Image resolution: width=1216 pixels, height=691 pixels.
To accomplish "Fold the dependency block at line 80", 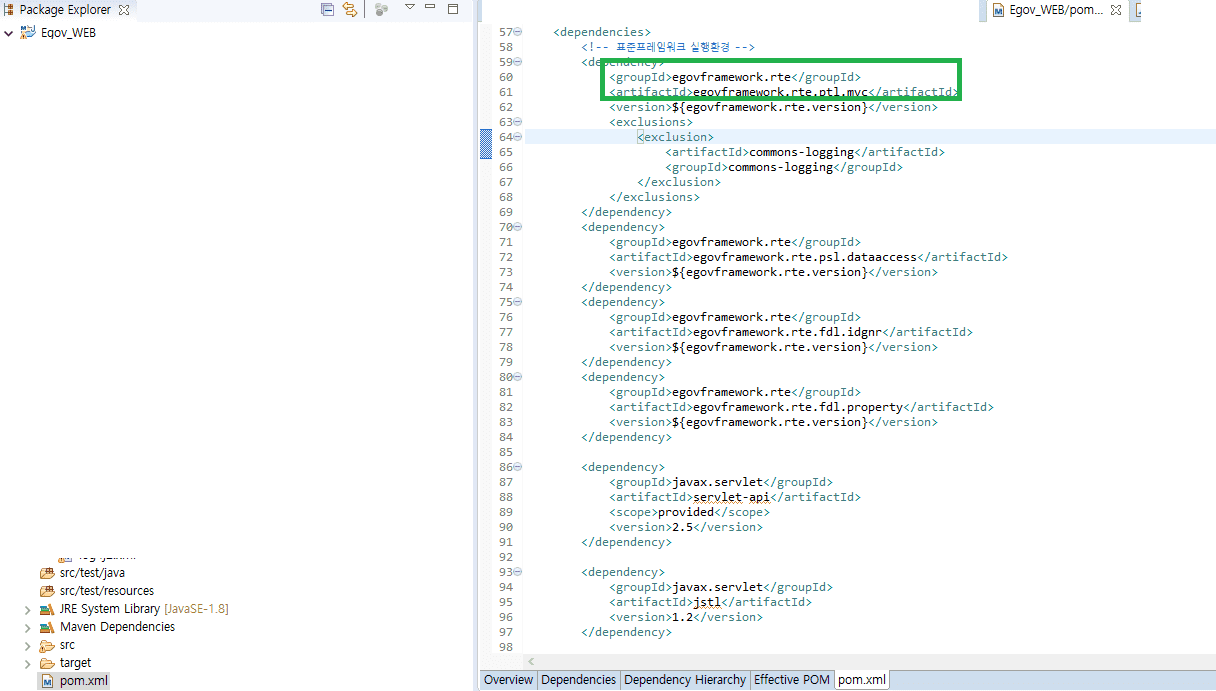I will 517,377.
